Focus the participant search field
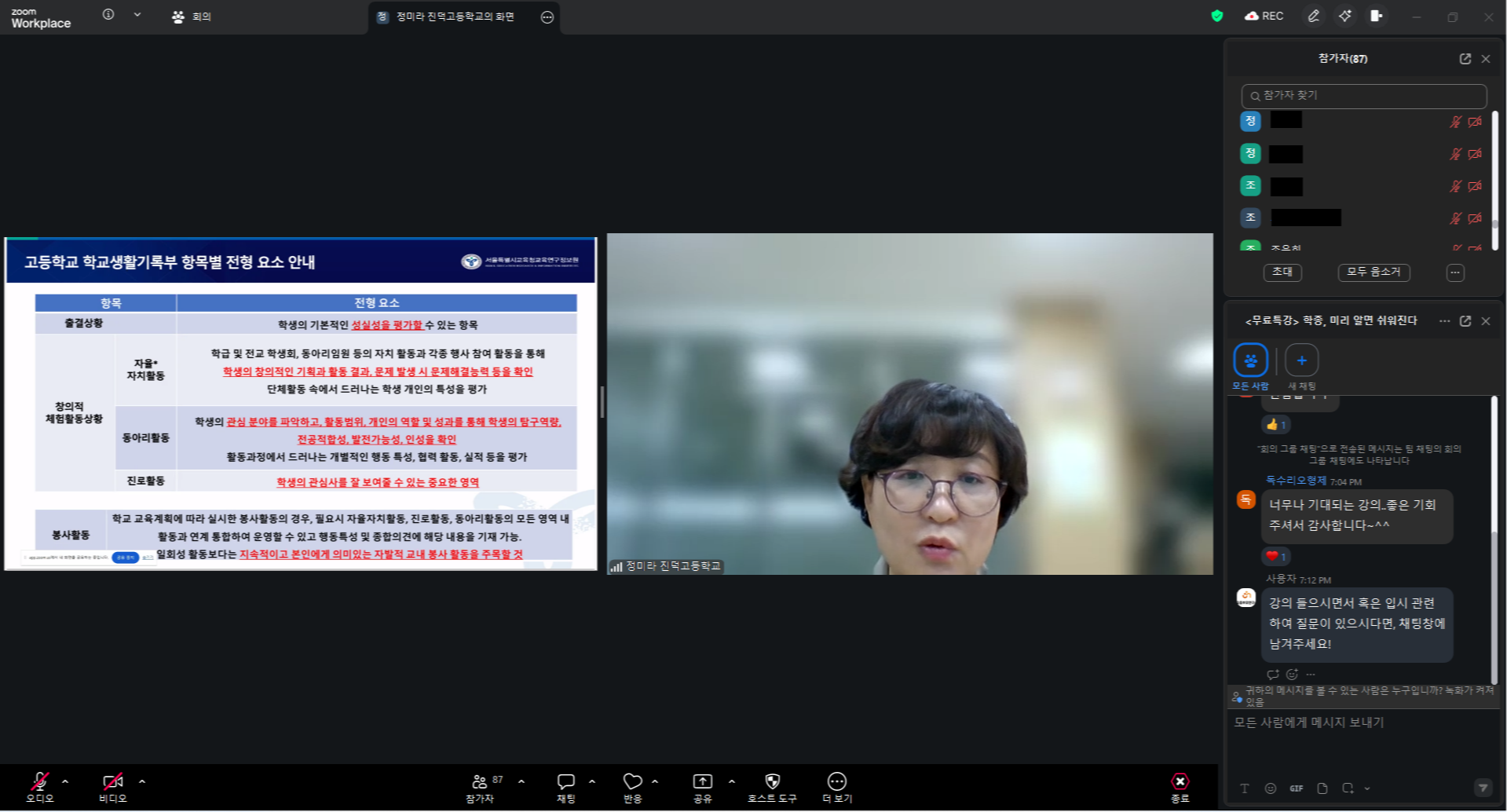 point(1364,96)
